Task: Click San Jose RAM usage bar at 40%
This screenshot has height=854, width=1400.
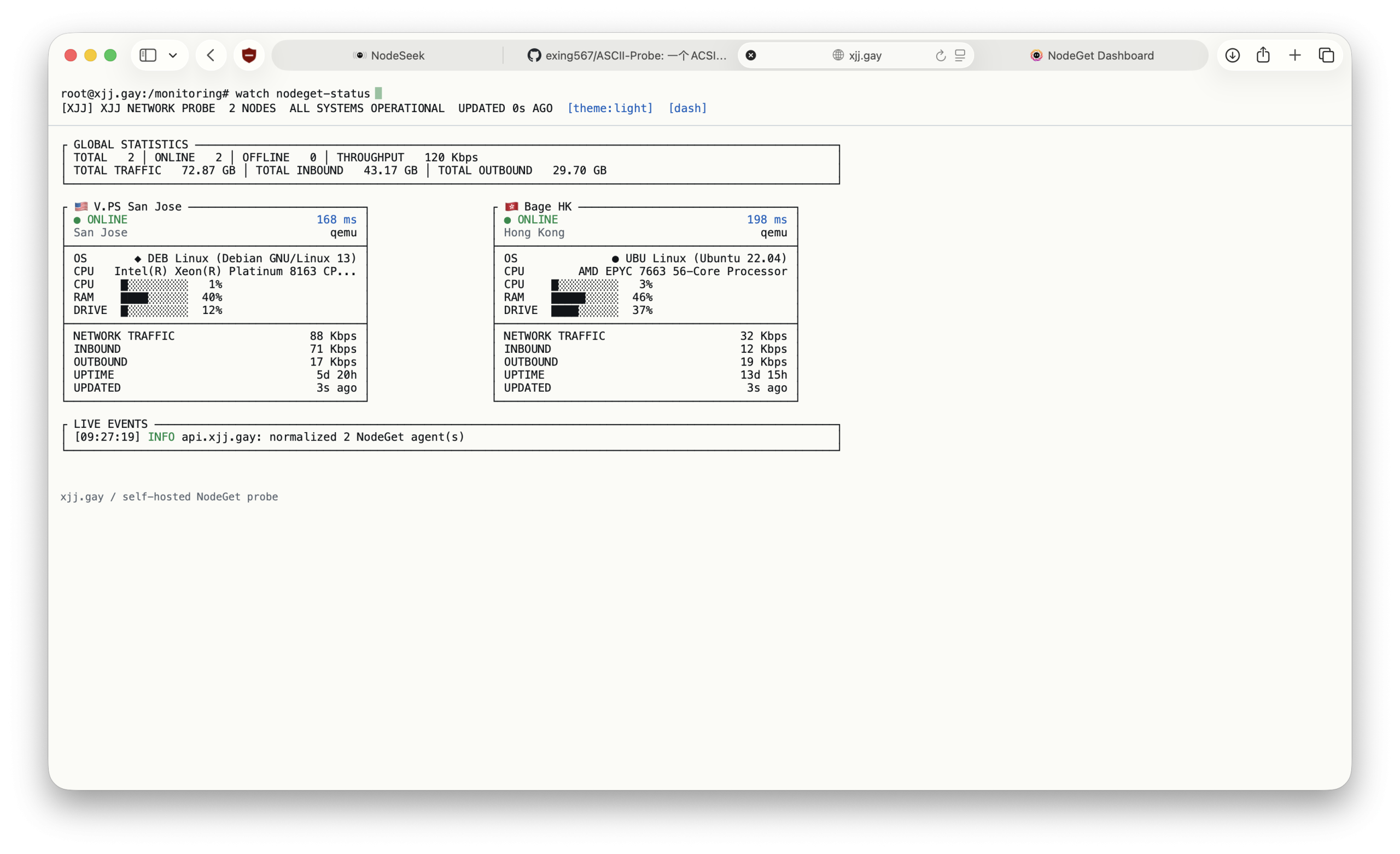Action: tap(154, 298)
